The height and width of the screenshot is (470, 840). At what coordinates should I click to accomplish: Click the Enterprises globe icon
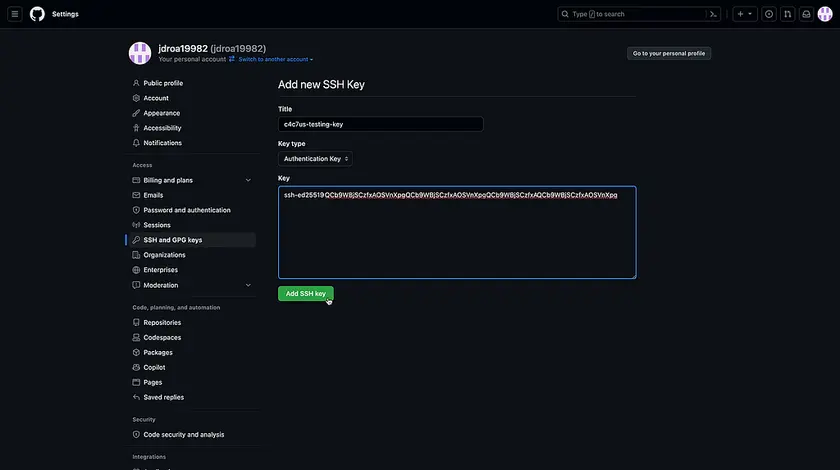click(x=136, y=270)
